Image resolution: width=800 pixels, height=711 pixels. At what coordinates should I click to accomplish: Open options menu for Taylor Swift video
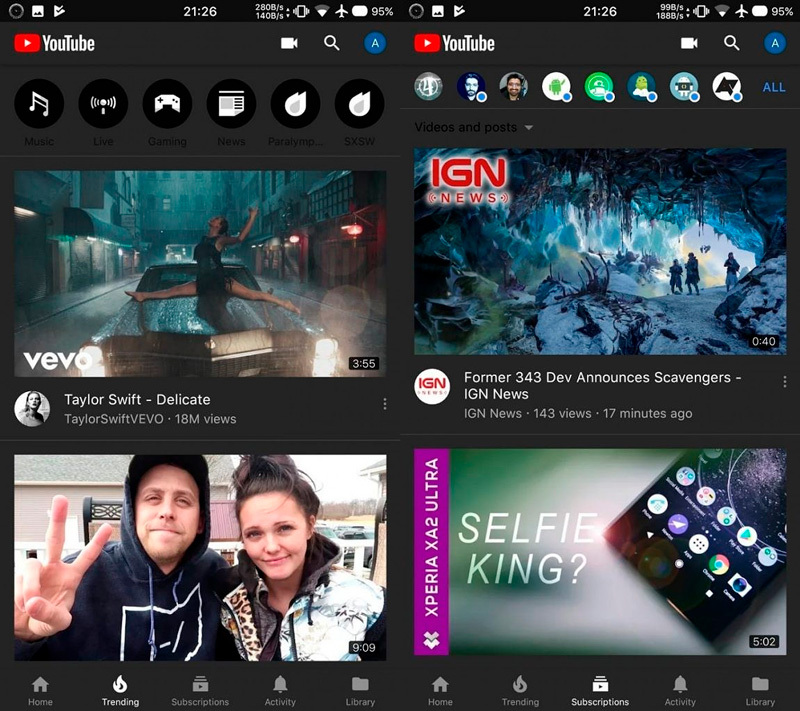[x=385, y=403]
